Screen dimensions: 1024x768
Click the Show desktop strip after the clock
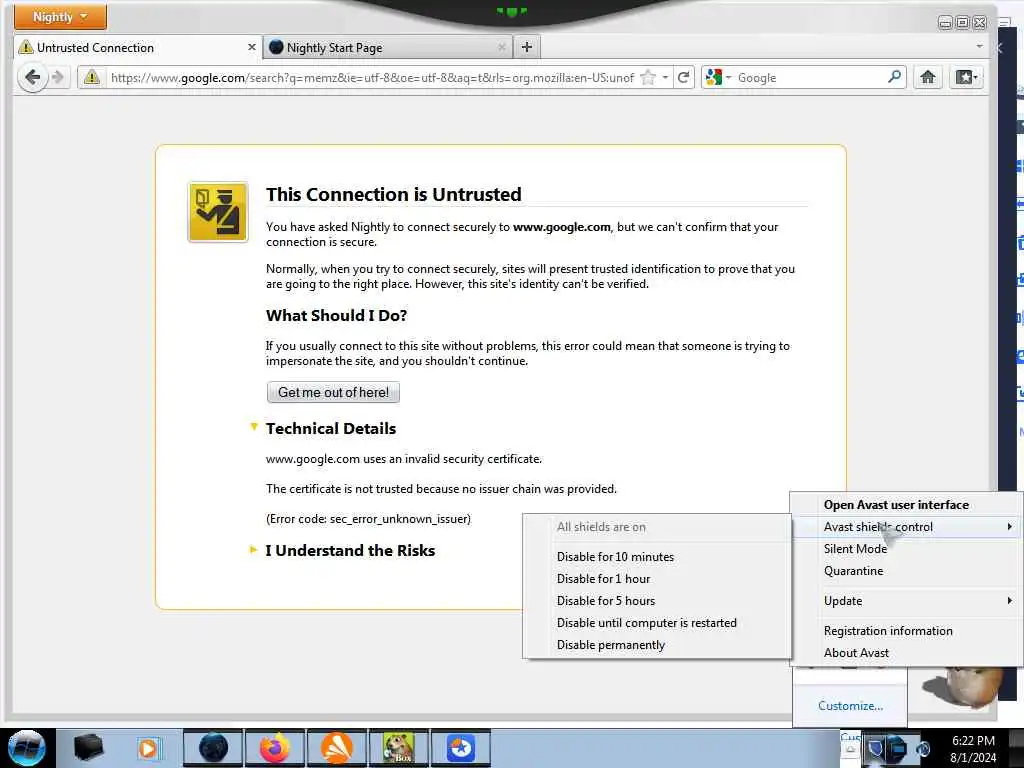click(x=1017, y=748)
